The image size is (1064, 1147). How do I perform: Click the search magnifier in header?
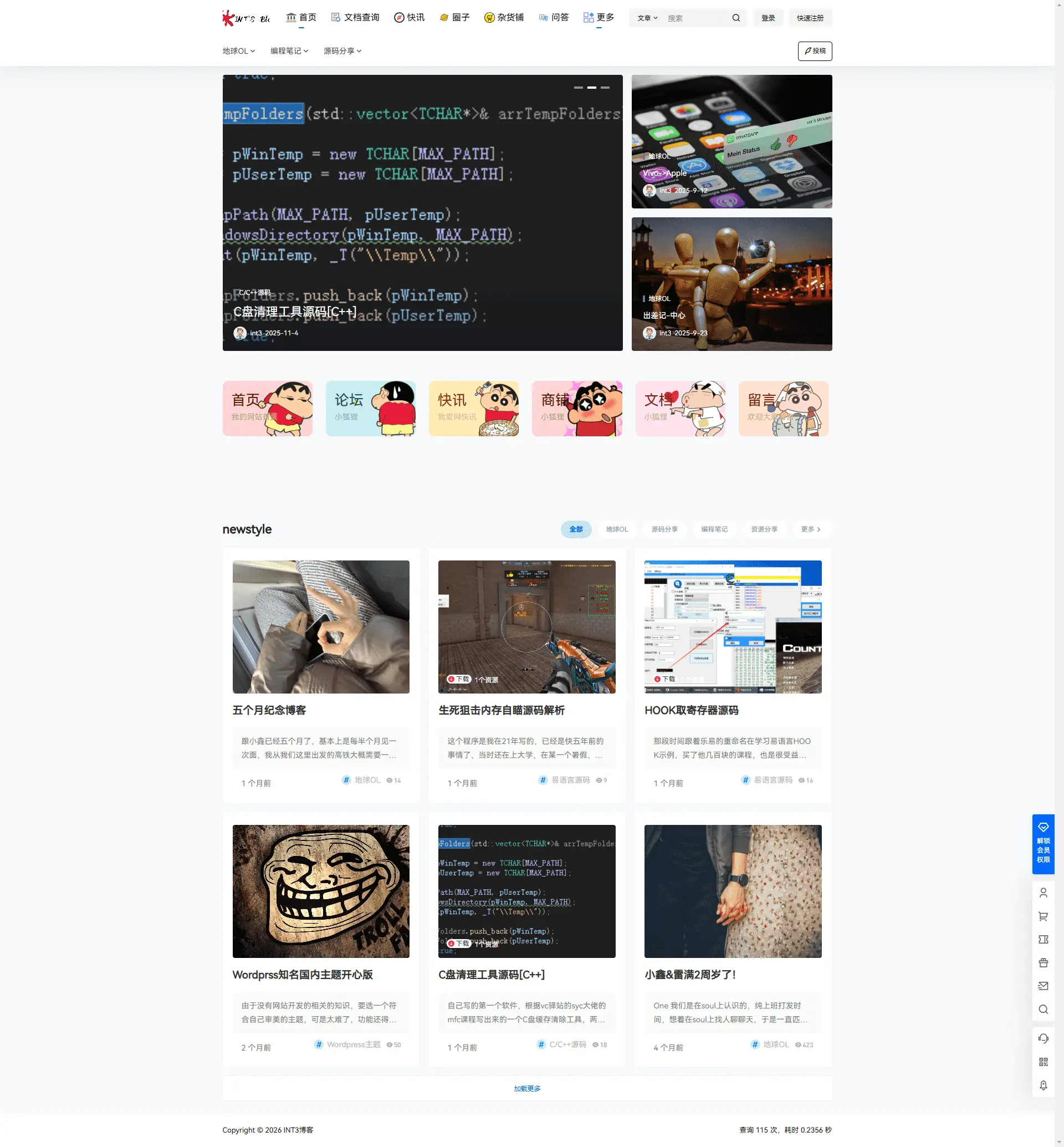[x=736, y=18]
